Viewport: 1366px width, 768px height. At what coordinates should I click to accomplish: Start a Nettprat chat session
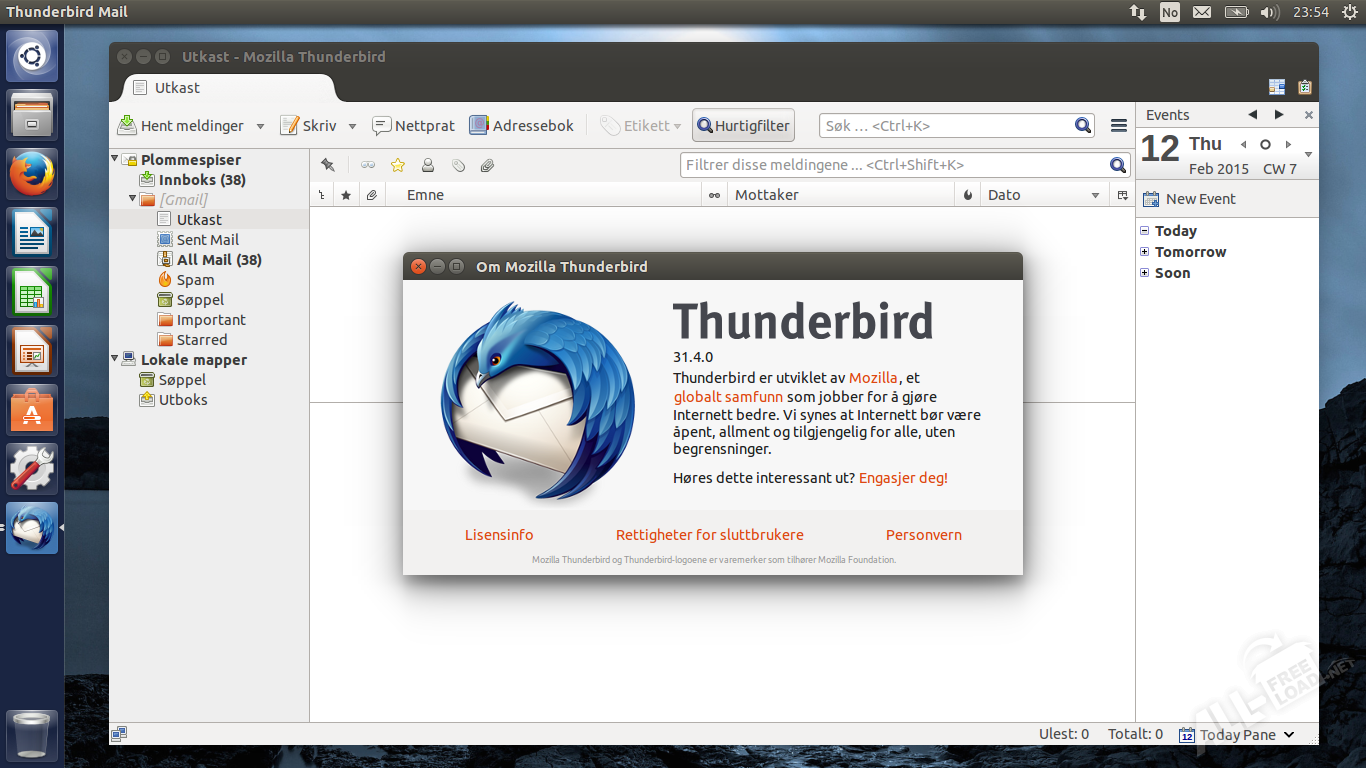pos(413,126)
